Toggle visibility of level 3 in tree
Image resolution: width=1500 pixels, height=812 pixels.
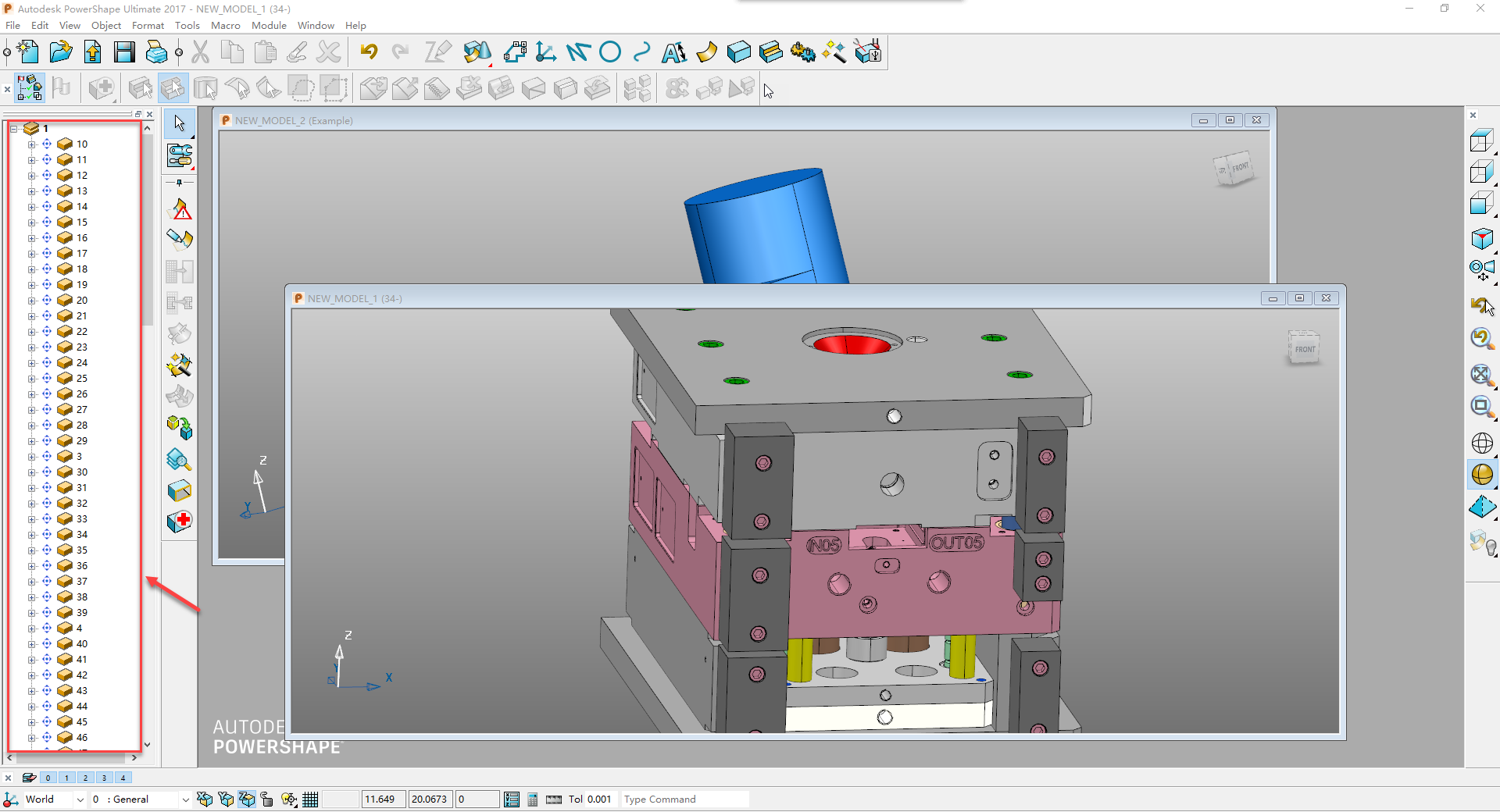click(46, 456)
